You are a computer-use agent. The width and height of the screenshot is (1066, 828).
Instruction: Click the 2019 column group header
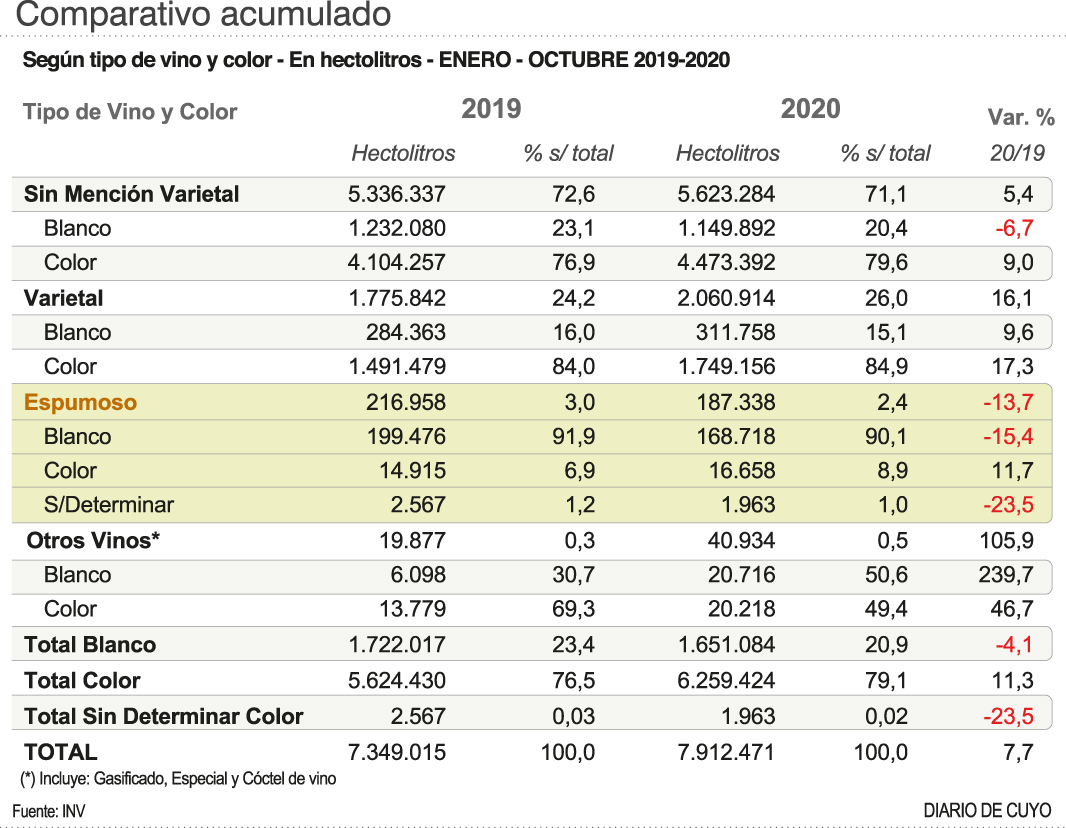[491, 109]
